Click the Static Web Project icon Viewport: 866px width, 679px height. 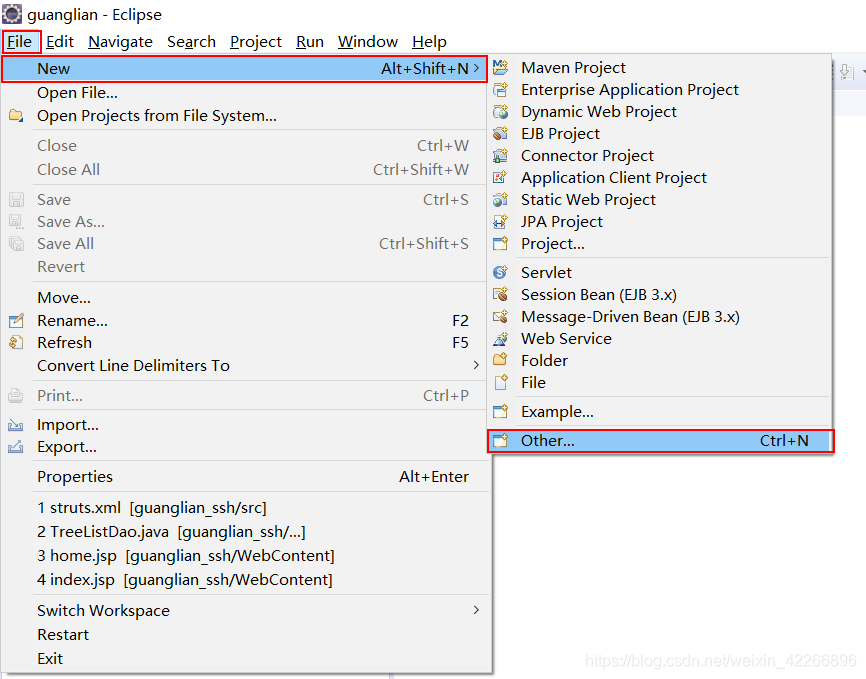click(x=500, y=199)
